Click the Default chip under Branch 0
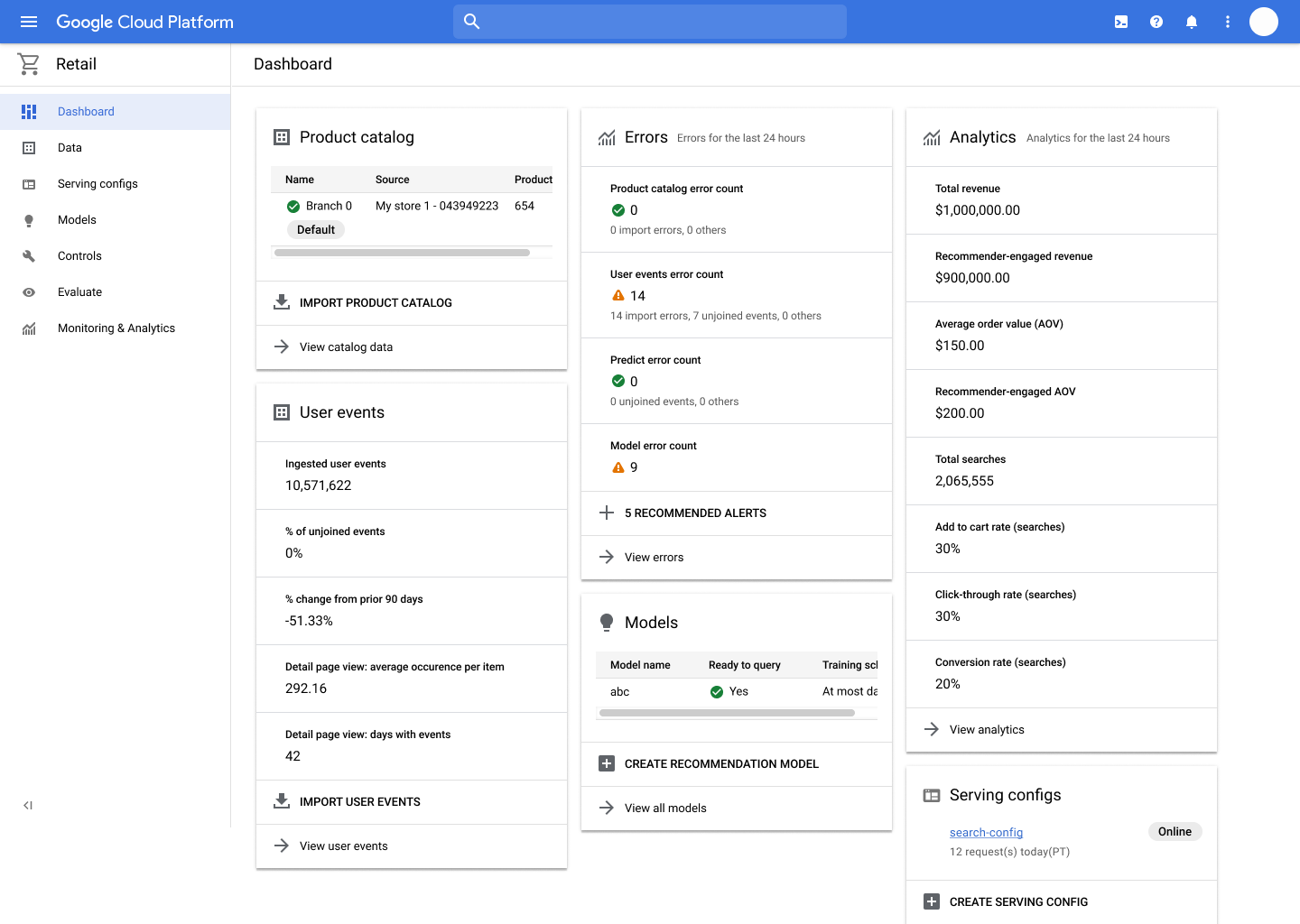The width and height of the screenshot is (1300, 924). pos(316,230)
